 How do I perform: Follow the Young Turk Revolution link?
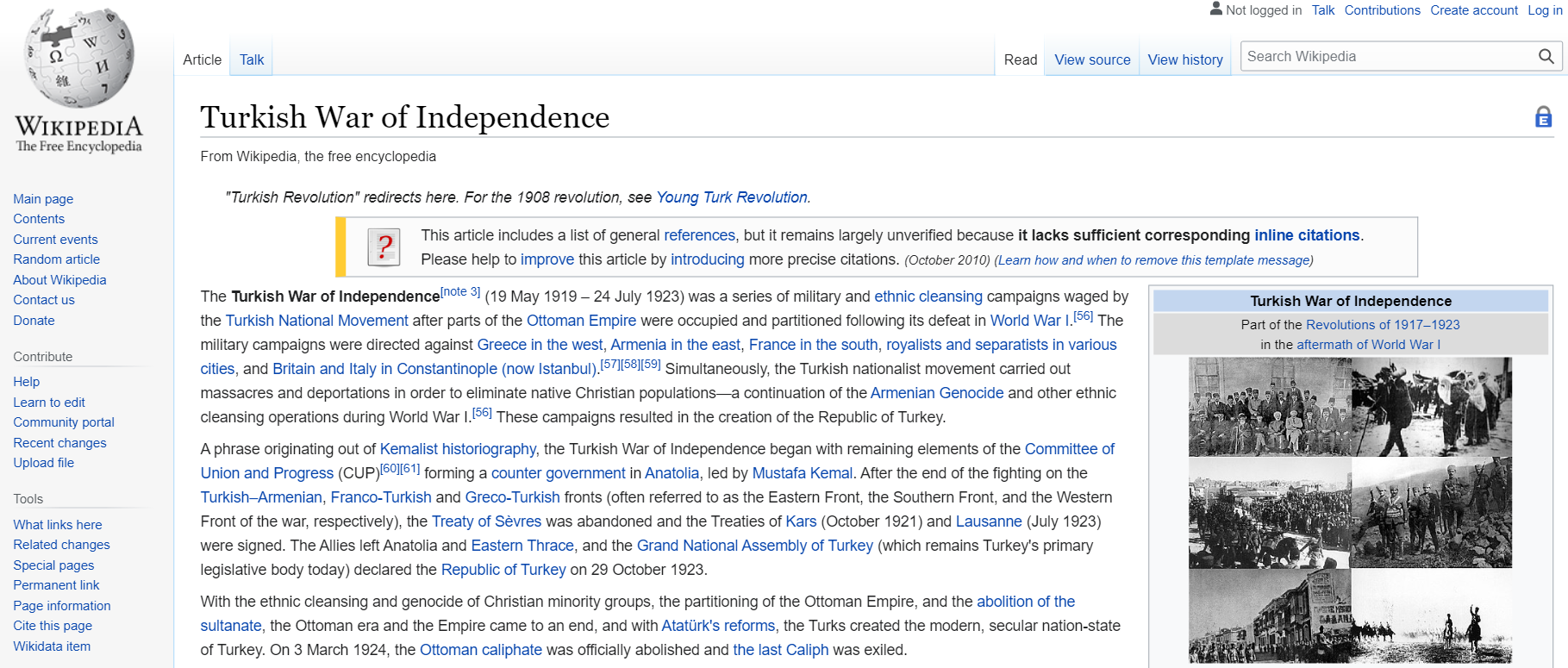click(732, 197)
